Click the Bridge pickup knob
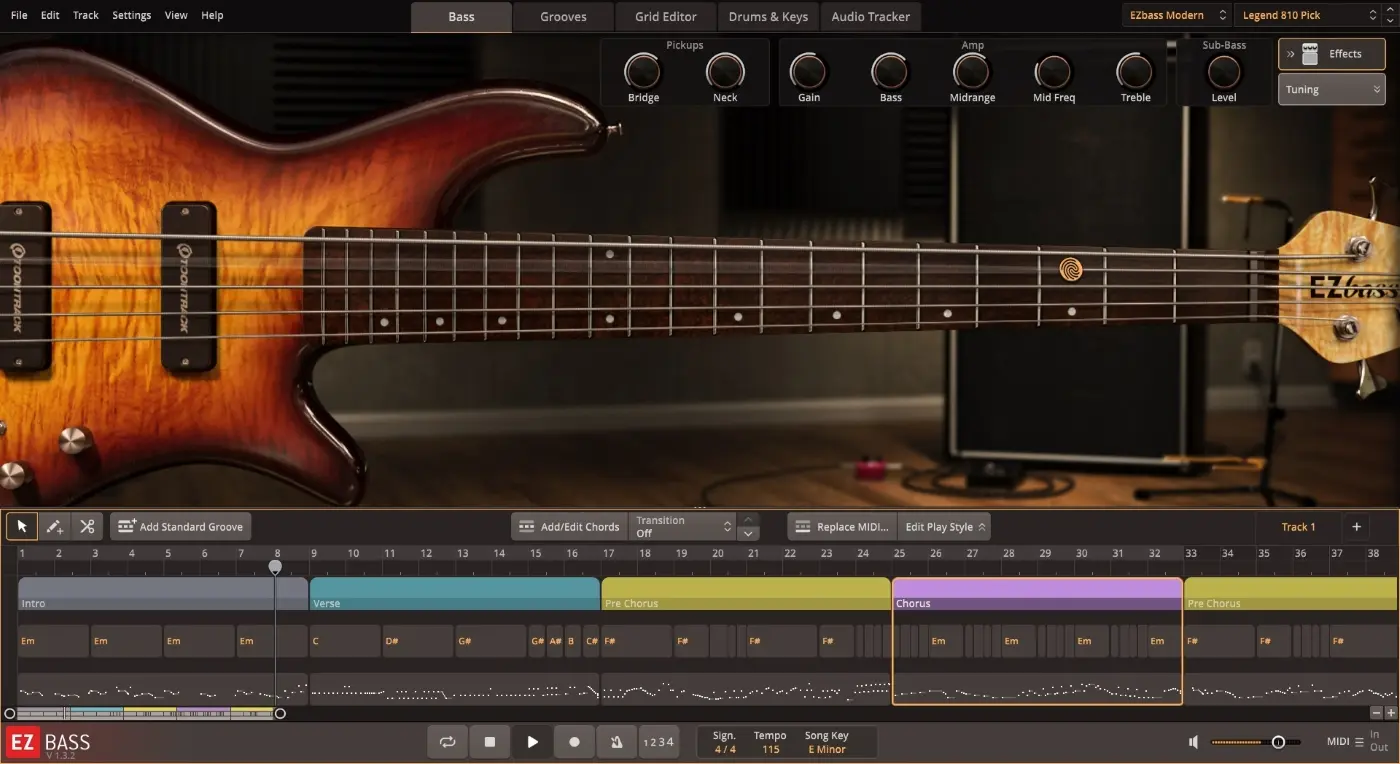1400x764 pixels. click(643, 71)
